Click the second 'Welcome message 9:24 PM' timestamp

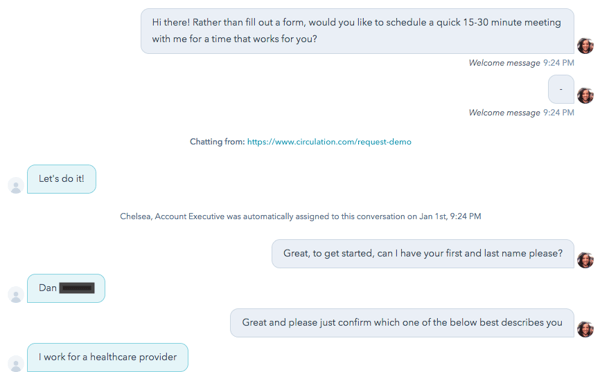(x=521, y=113)
